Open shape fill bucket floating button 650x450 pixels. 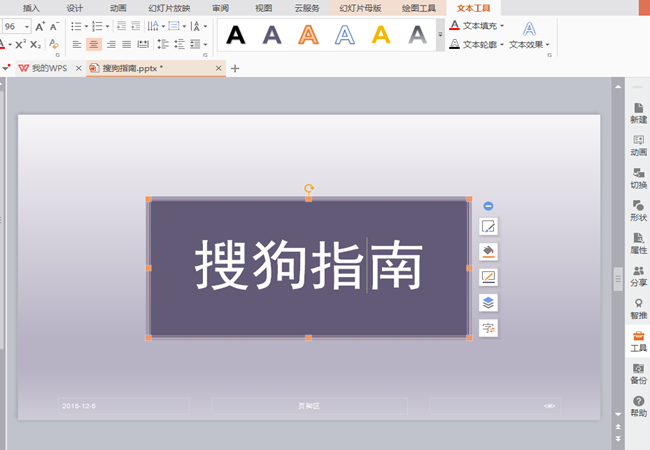(488, 252)
